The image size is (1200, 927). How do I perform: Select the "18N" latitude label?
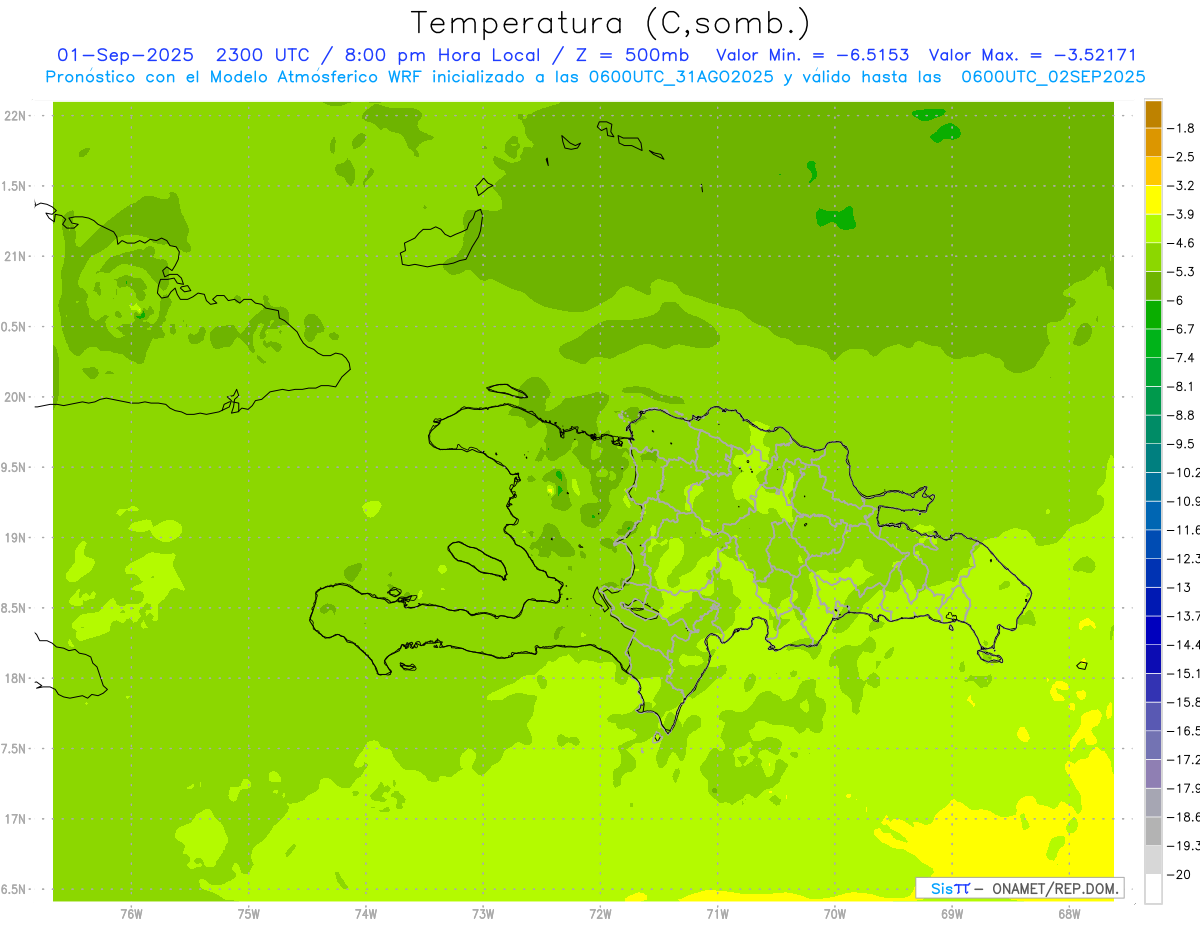click(16, 679)
